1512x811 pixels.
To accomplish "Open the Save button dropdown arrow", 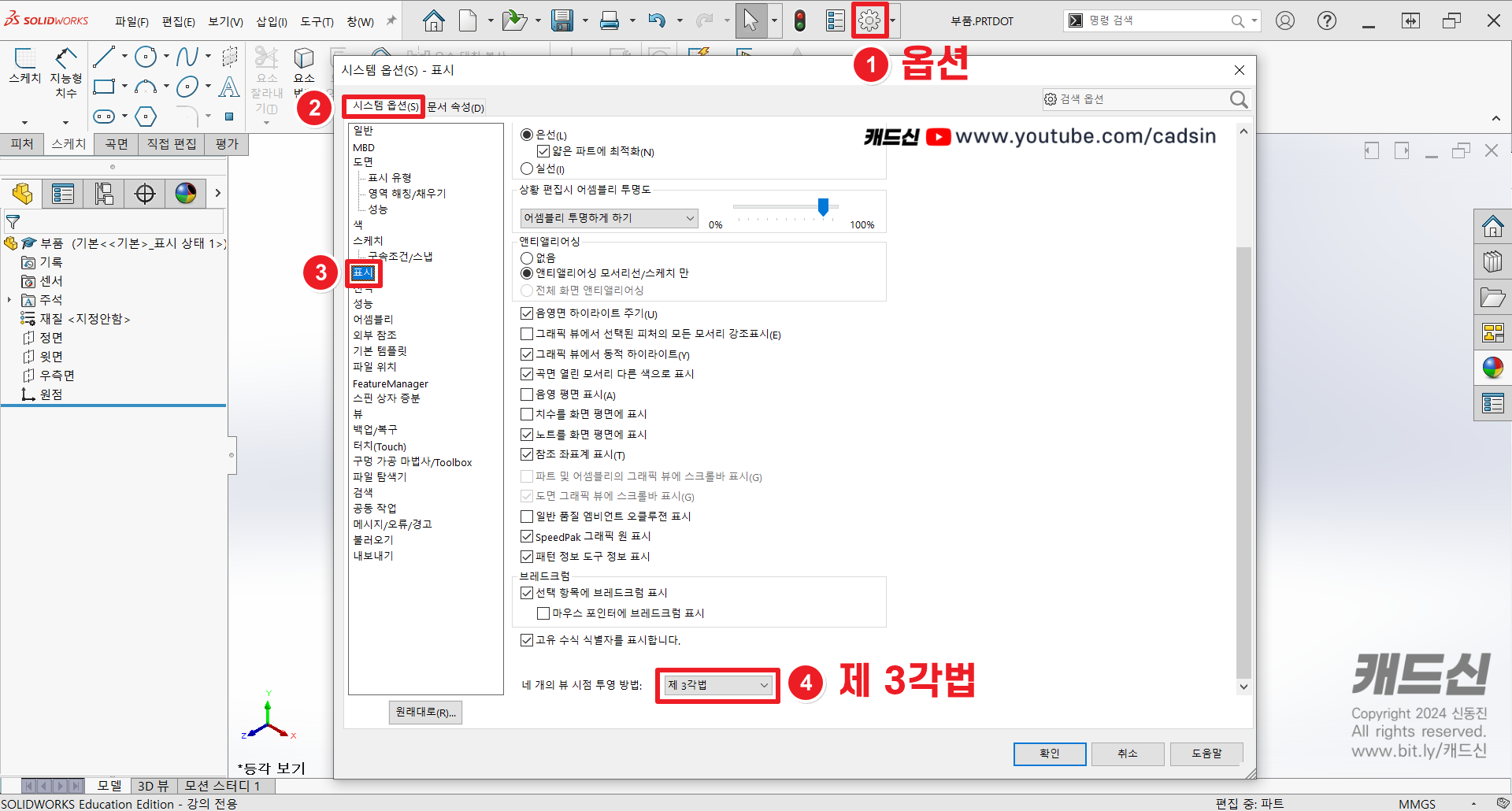I will pyautogui.click(x=585, y=20).
